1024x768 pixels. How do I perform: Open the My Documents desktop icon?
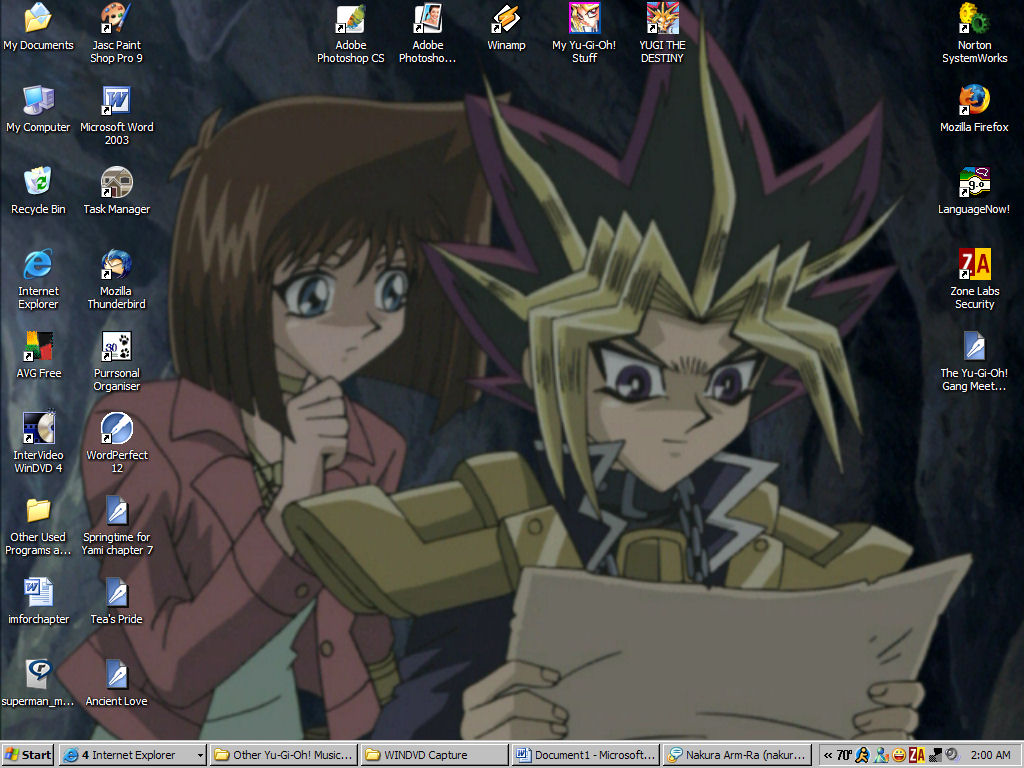click(38, 29)
